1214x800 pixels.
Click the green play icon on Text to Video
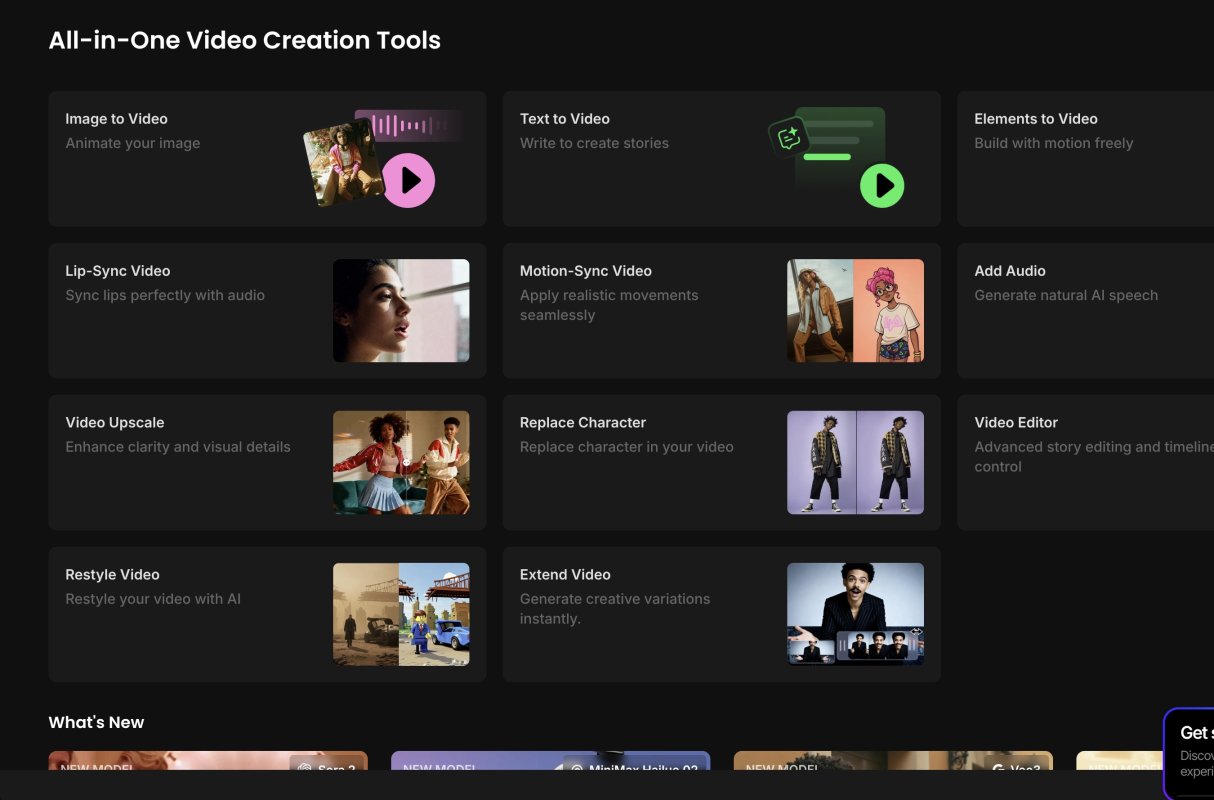[x=882, y=185]
